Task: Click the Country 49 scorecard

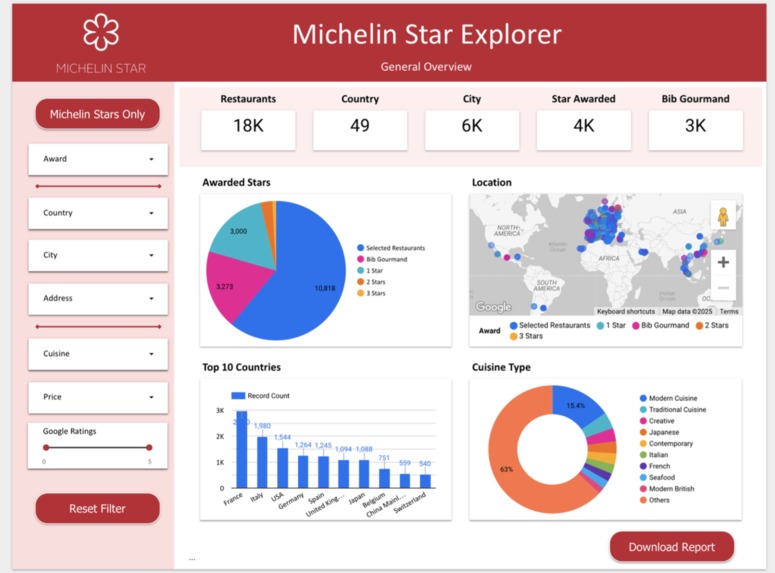Action: pyautogui.click(x=360, y=130)
